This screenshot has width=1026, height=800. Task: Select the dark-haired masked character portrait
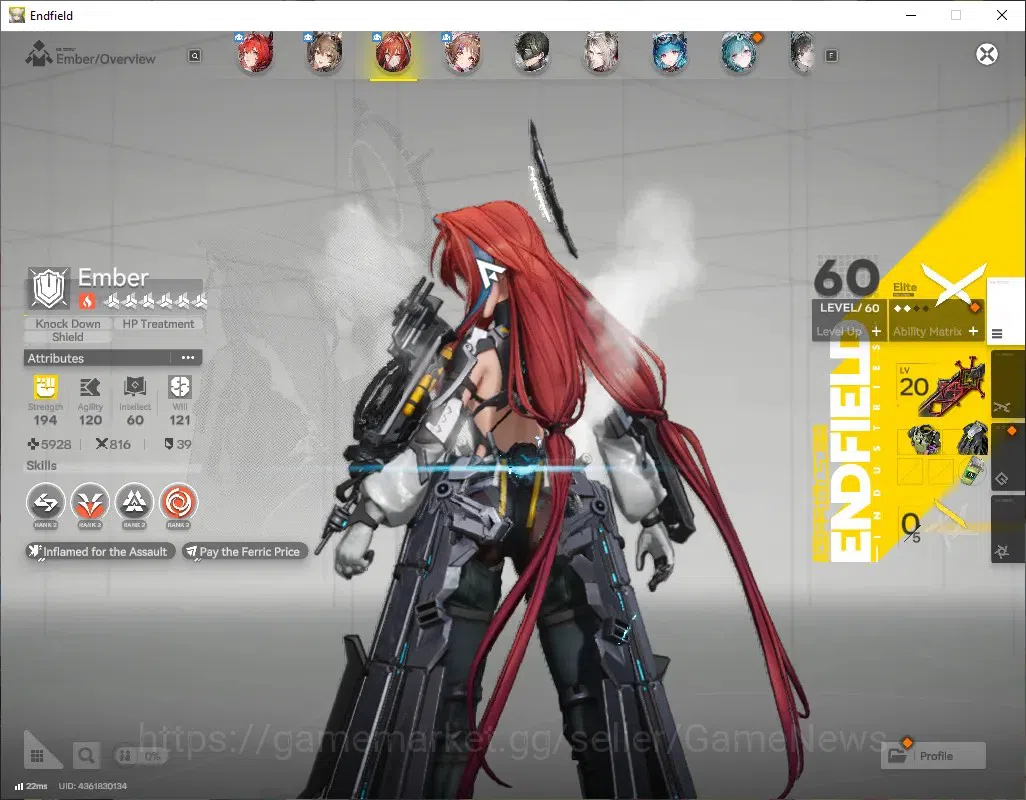[531, 52]
